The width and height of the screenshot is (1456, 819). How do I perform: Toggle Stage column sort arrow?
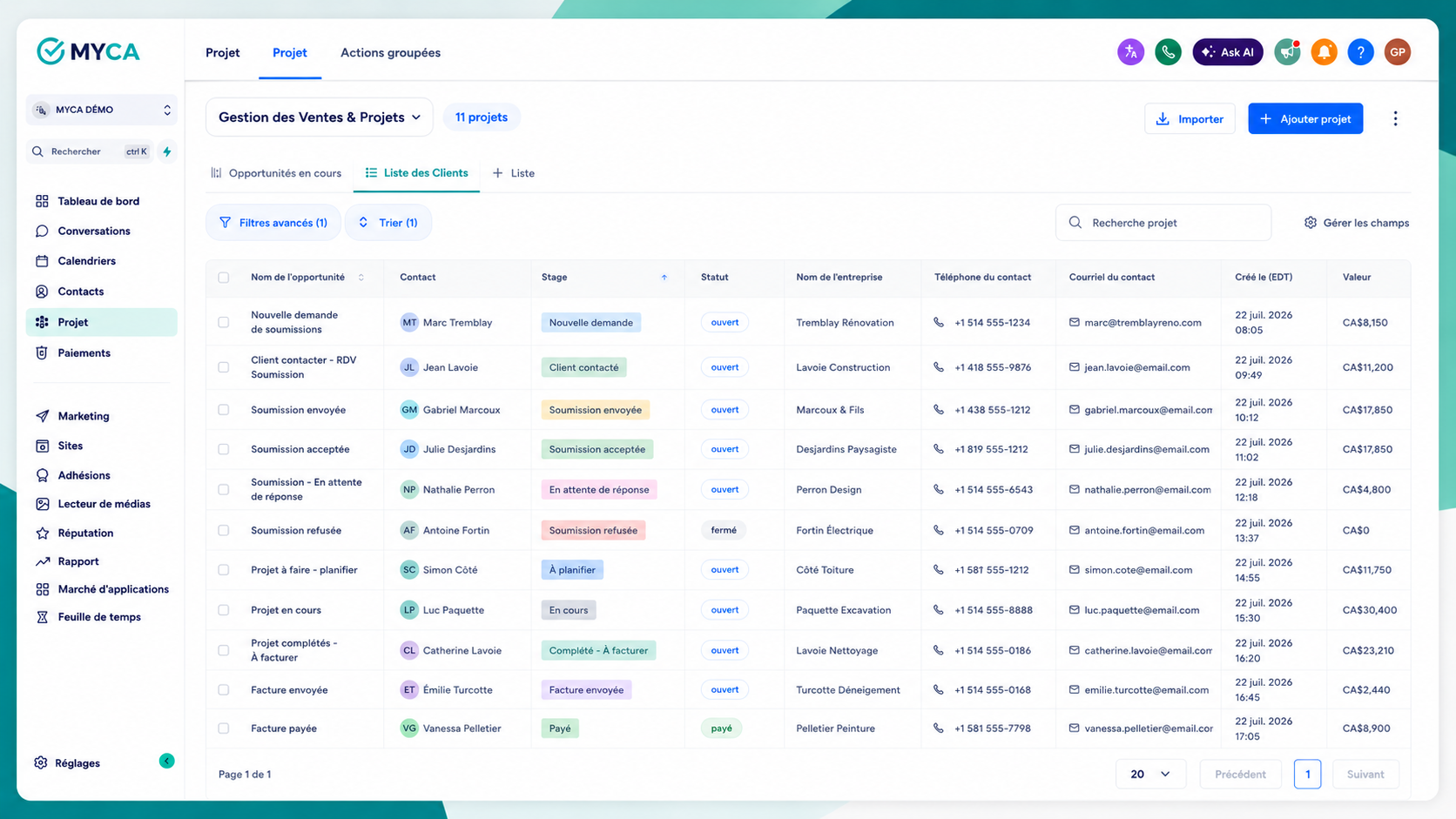coord(664,278)
